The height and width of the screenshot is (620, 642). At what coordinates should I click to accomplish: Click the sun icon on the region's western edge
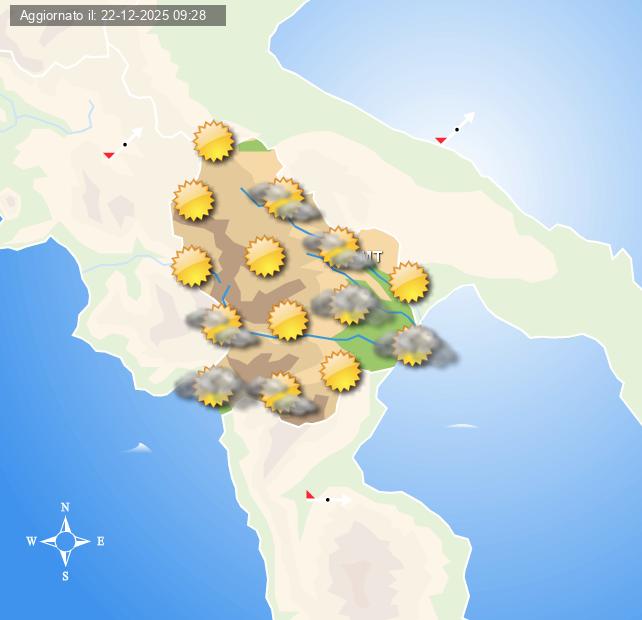[192, 266]
